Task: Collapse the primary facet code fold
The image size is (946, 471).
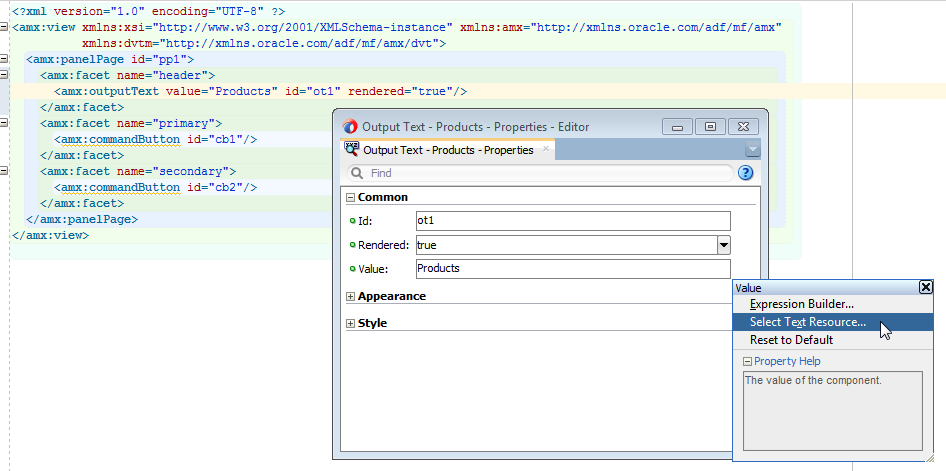Action: [x=4, y=123]
